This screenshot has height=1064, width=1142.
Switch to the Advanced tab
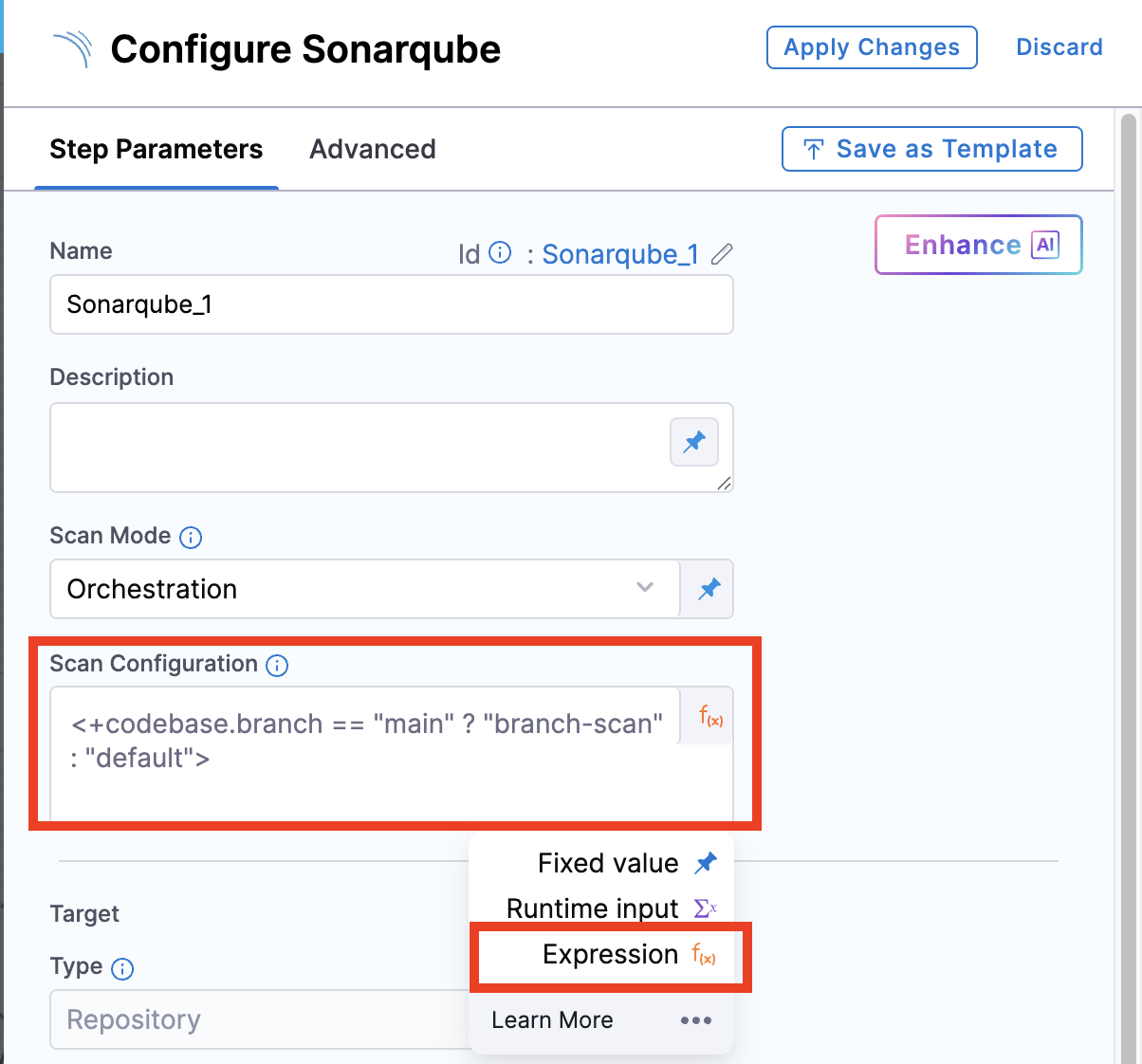[373, 149]
